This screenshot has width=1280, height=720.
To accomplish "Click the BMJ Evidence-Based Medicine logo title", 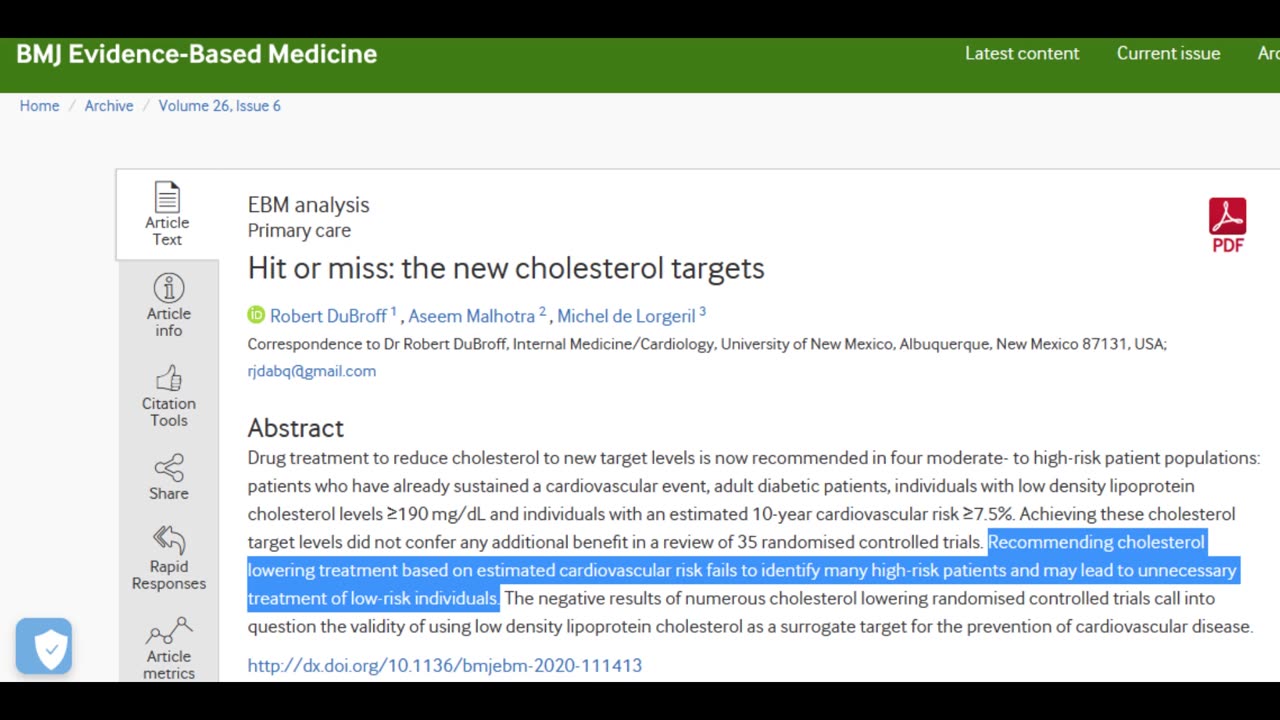I will pos(197,54).
